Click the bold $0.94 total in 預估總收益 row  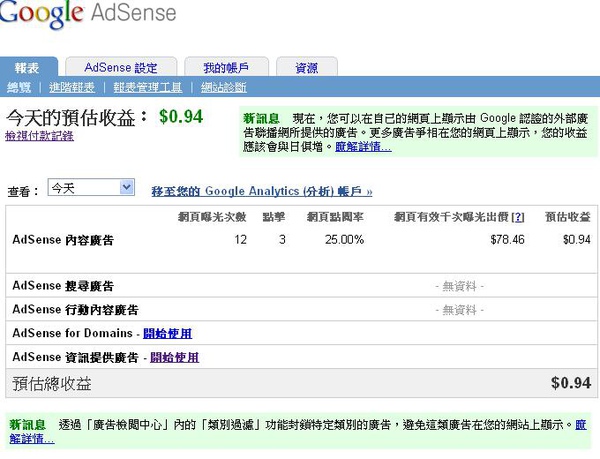coord(571,383)
